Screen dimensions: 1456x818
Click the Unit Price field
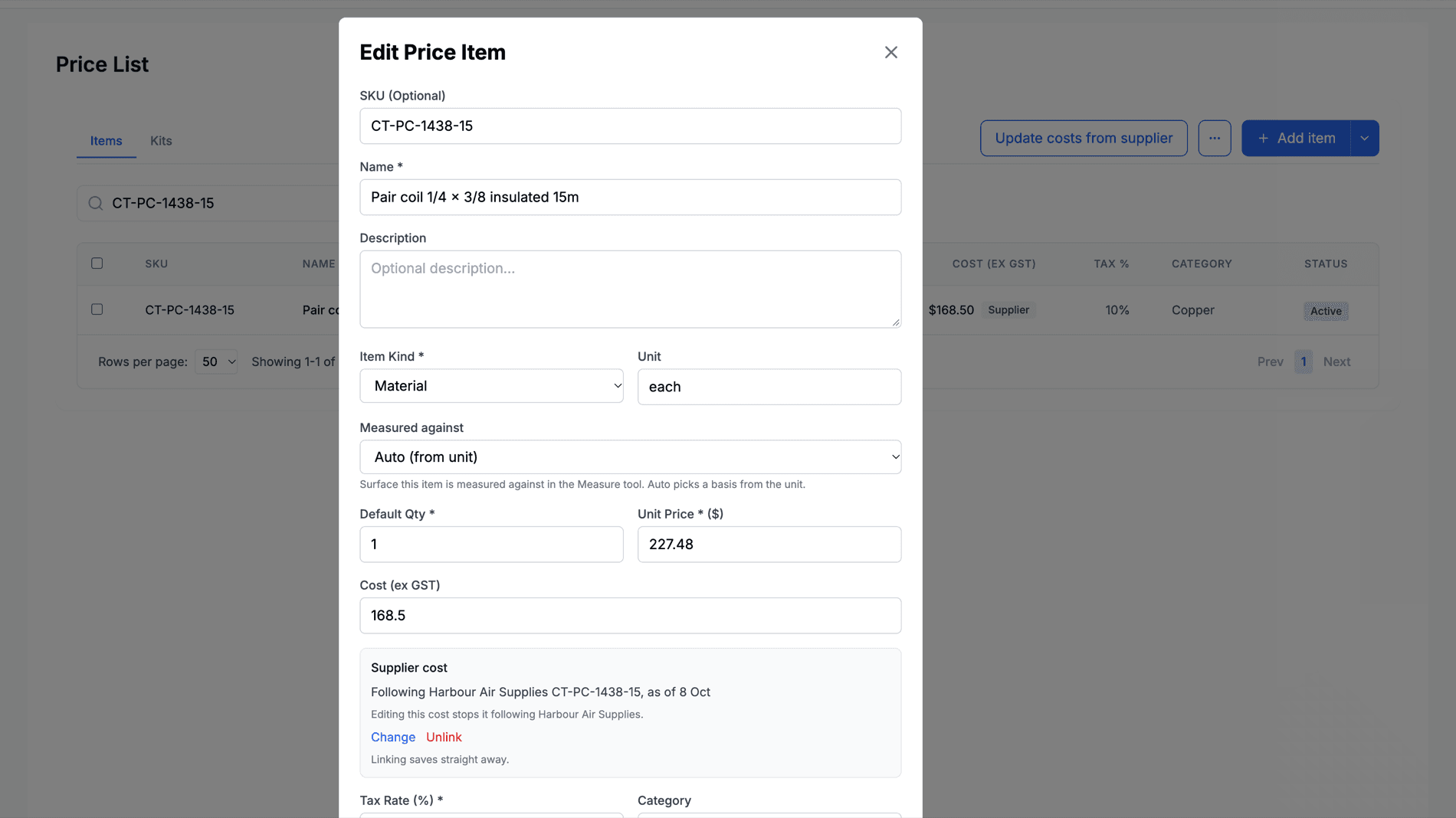[769, 545]
